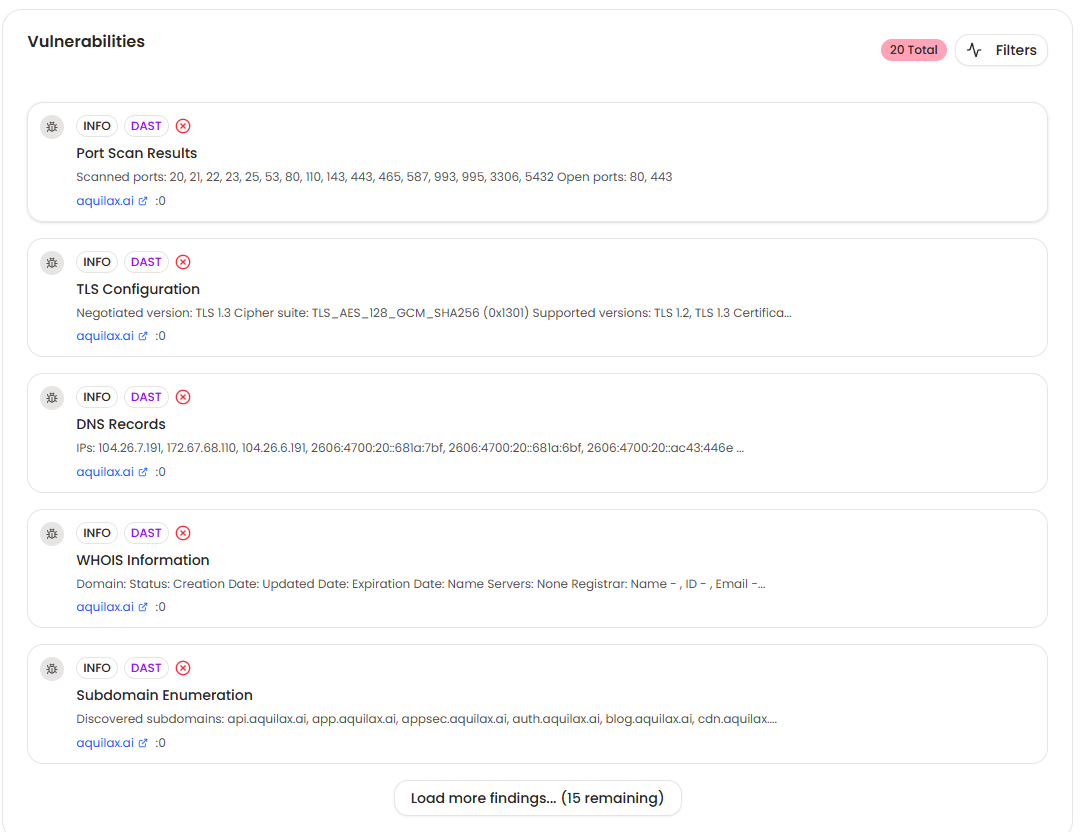Click INFO badge on Subdomain Enumeration

coord(97,667)
